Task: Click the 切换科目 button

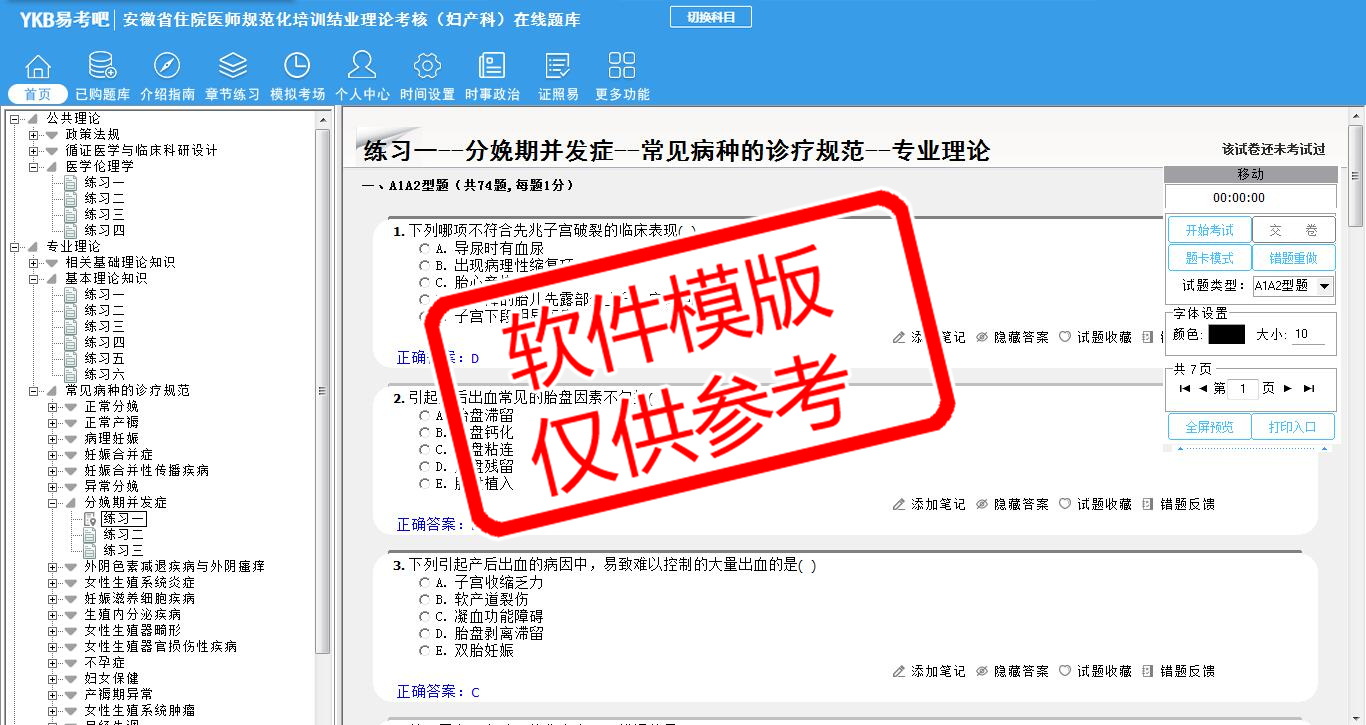Action: pyautogui.click(x=710, y=17)
